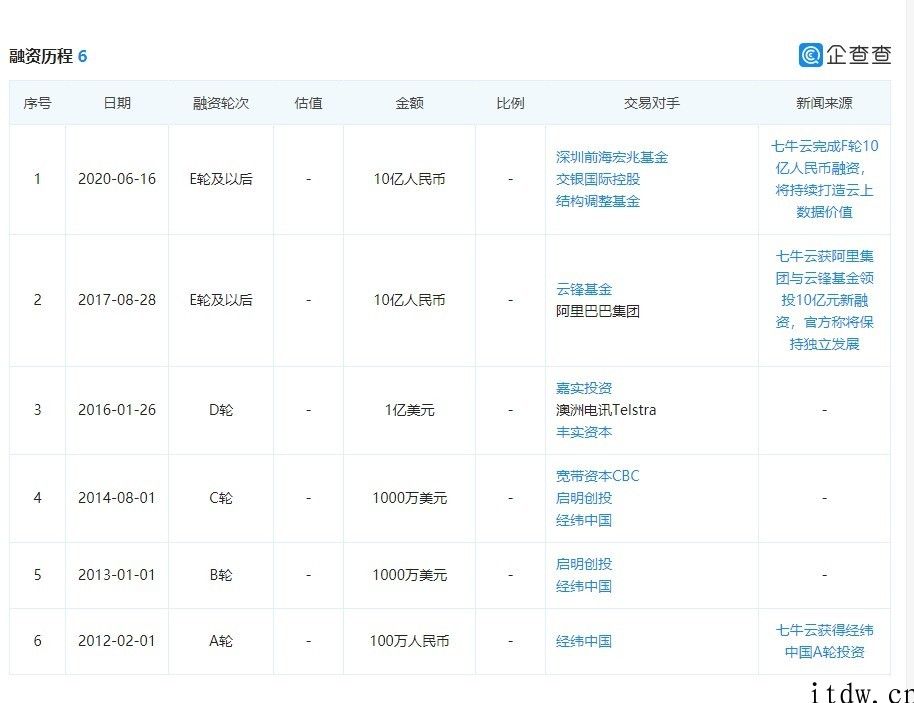Click the D轮 round cell
The image size is (914, 703).
coord(221,410)
